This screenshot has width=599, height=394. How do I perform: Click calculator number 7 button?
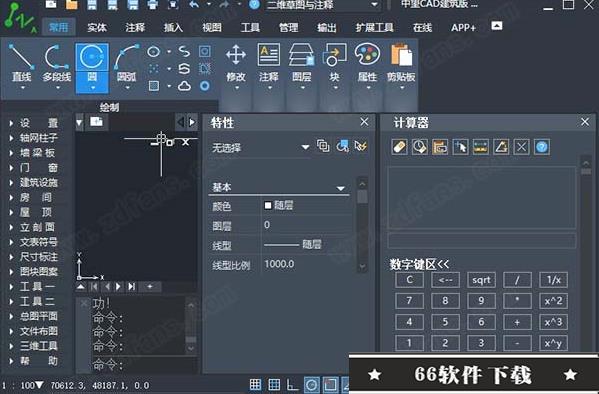click(x=409, y=301)
